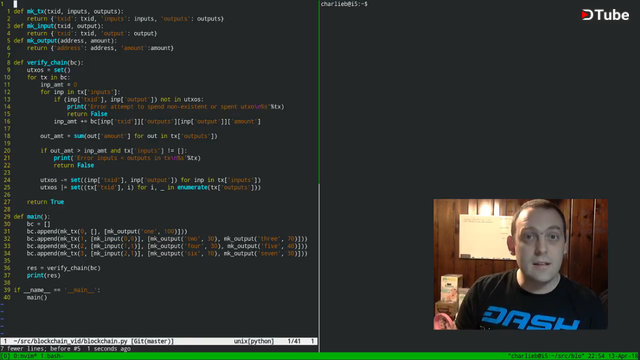Click the 1/41 line position indicator
Image resolution: width=640 pixels, height=360 pixels.
(x=294, y=341)
